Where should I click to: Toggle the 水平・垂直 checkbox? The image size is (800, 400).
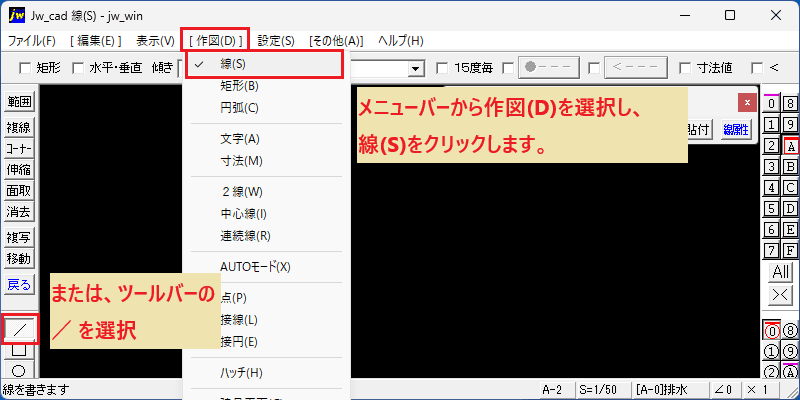pyautogui.click(x=78, y=68)
